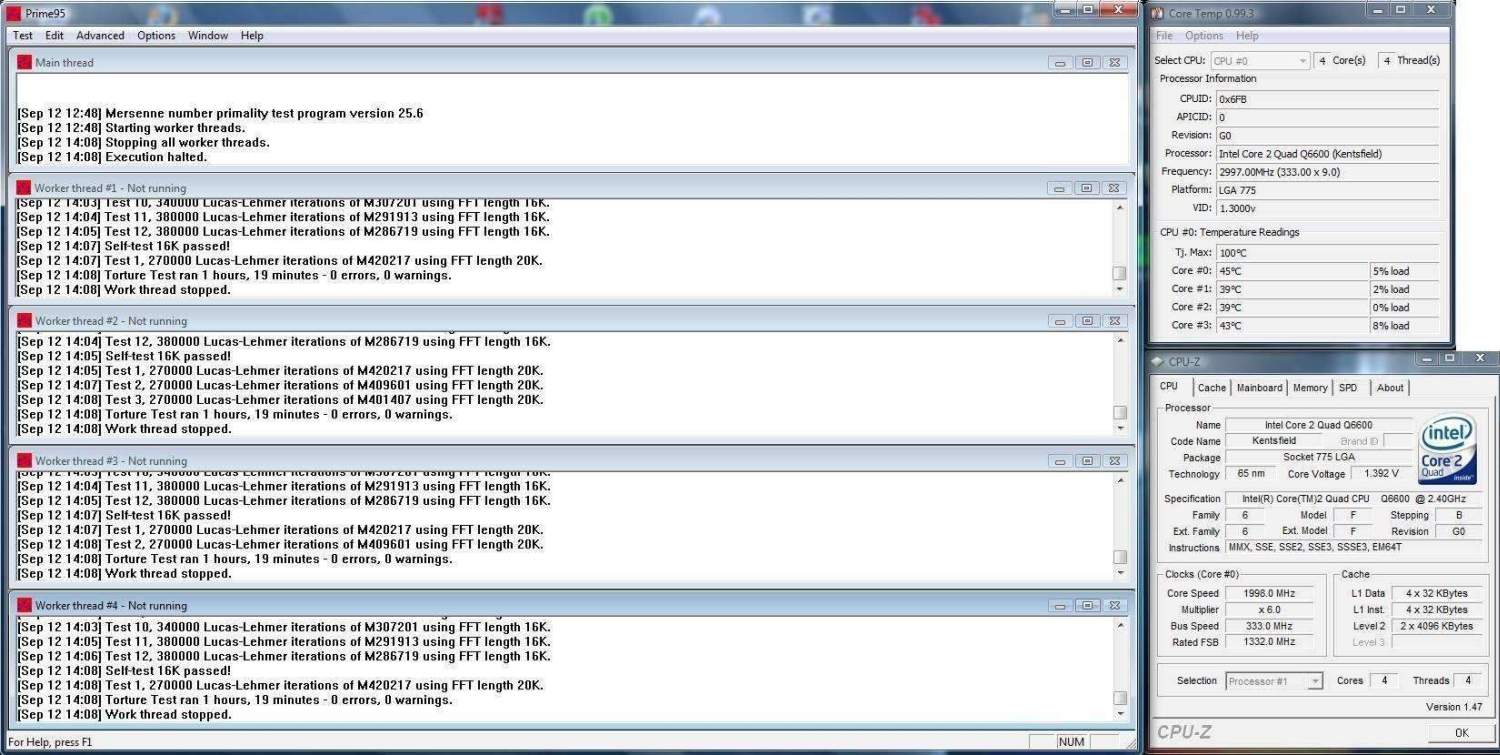Switch to Cache tab in CPU-Z
1500x755 pixels.
point(1212,388)
